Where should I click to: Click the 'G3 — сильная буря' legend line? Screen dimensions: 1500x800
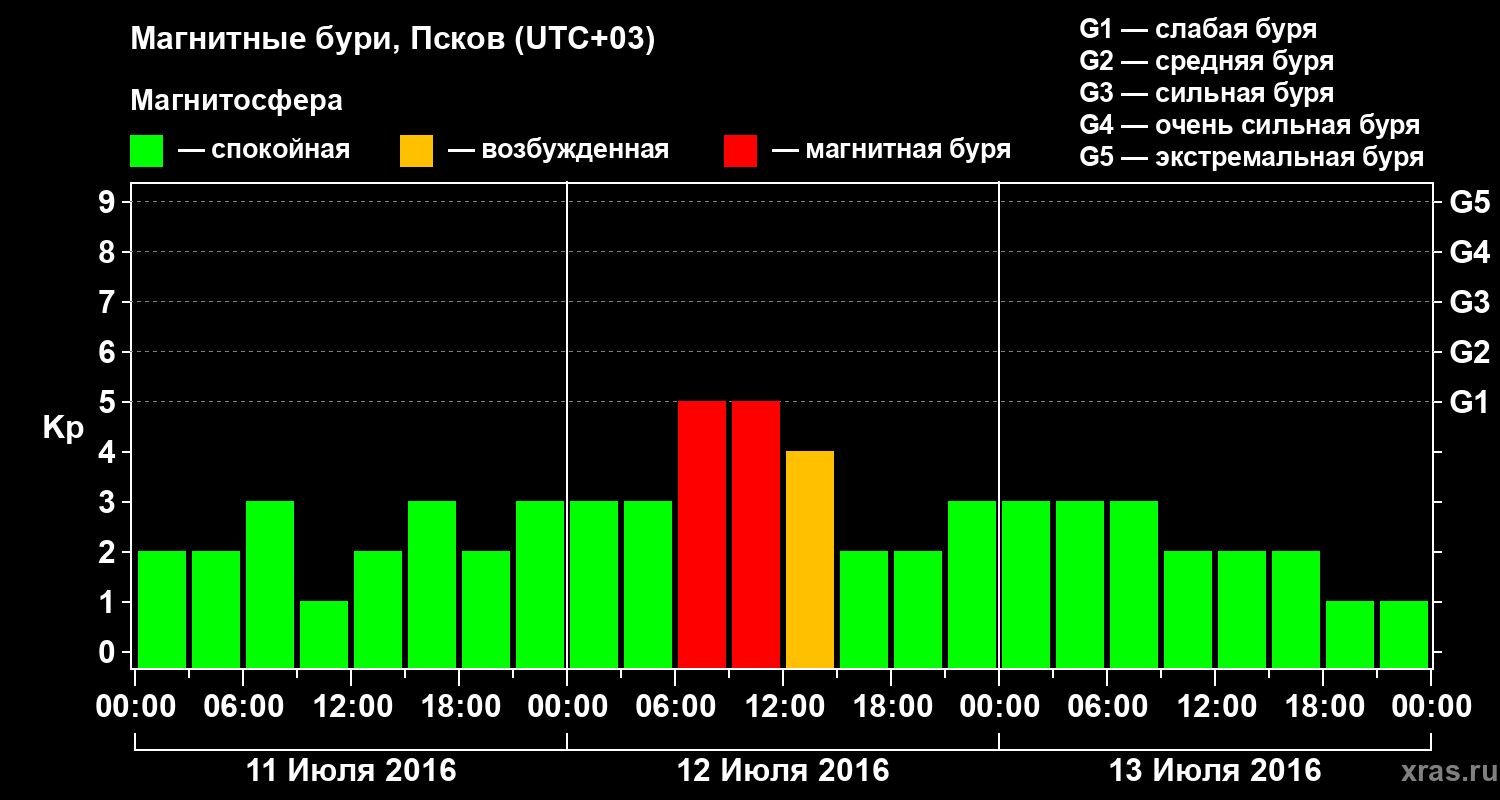(x=1206, y=93)
